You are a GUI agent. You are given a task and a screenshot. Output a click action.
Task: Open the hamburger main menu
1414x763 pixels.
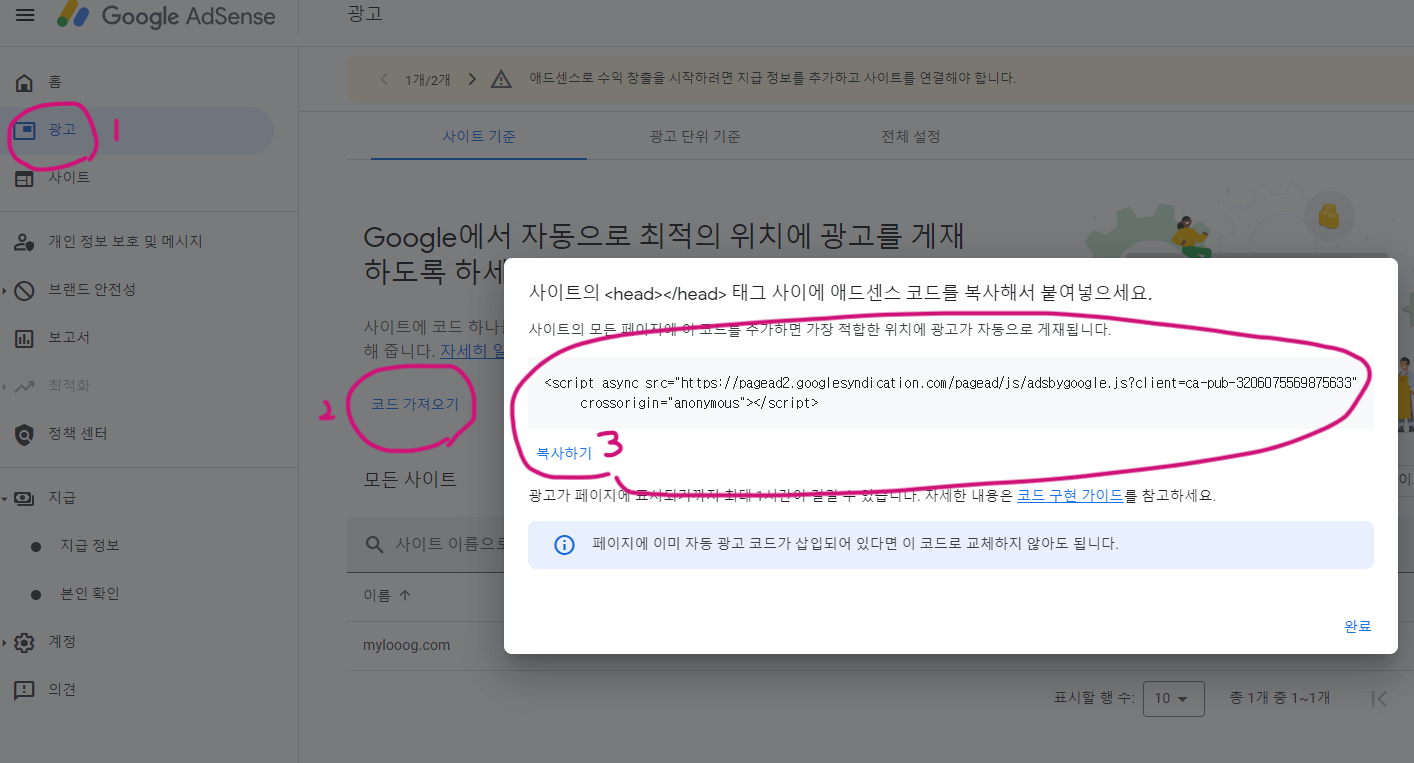[25, 15]
